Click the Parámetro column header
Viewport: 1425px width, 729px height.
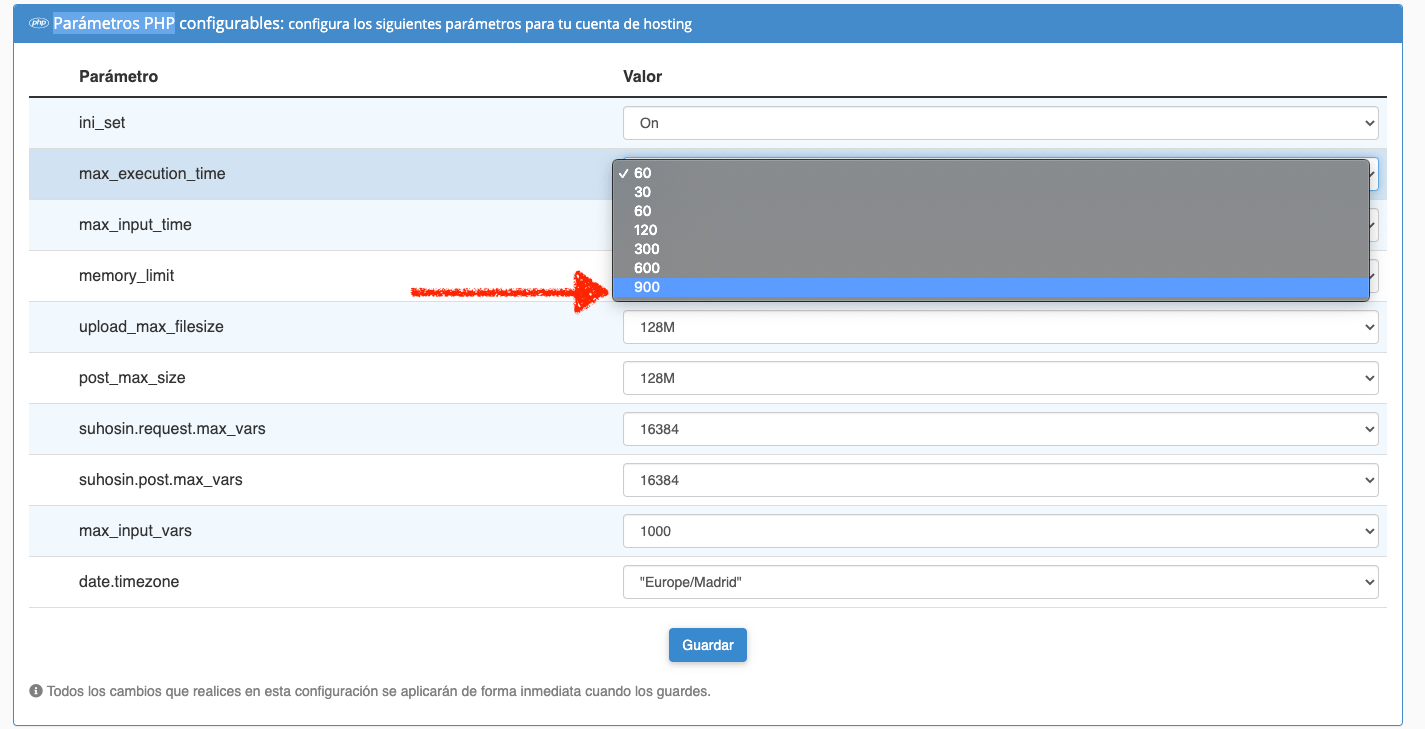pyautogui.click(x=118, y=77)
